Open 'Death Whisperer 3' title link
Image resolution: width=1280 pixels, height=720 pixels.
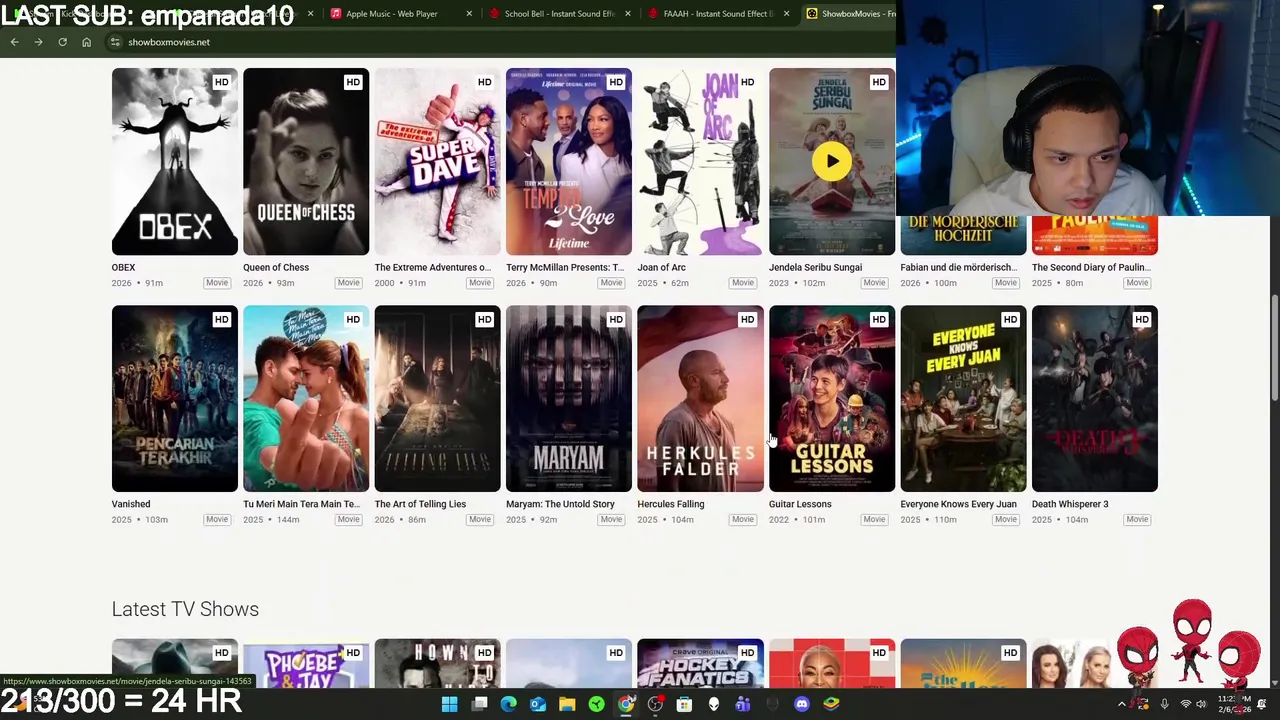[x=1070, y=504]
